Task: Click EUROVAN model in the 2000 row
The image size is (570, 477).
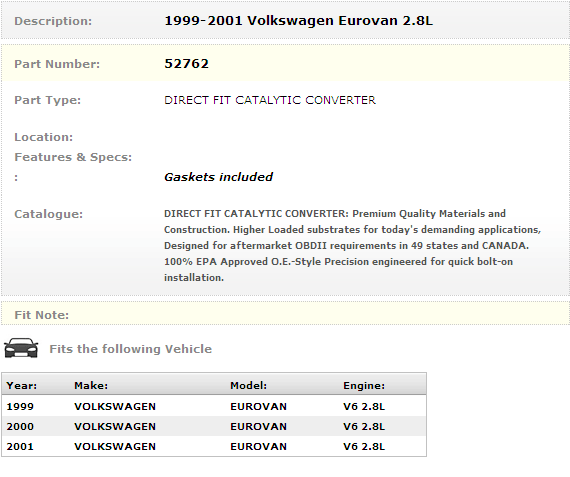Action: point(258,426)
